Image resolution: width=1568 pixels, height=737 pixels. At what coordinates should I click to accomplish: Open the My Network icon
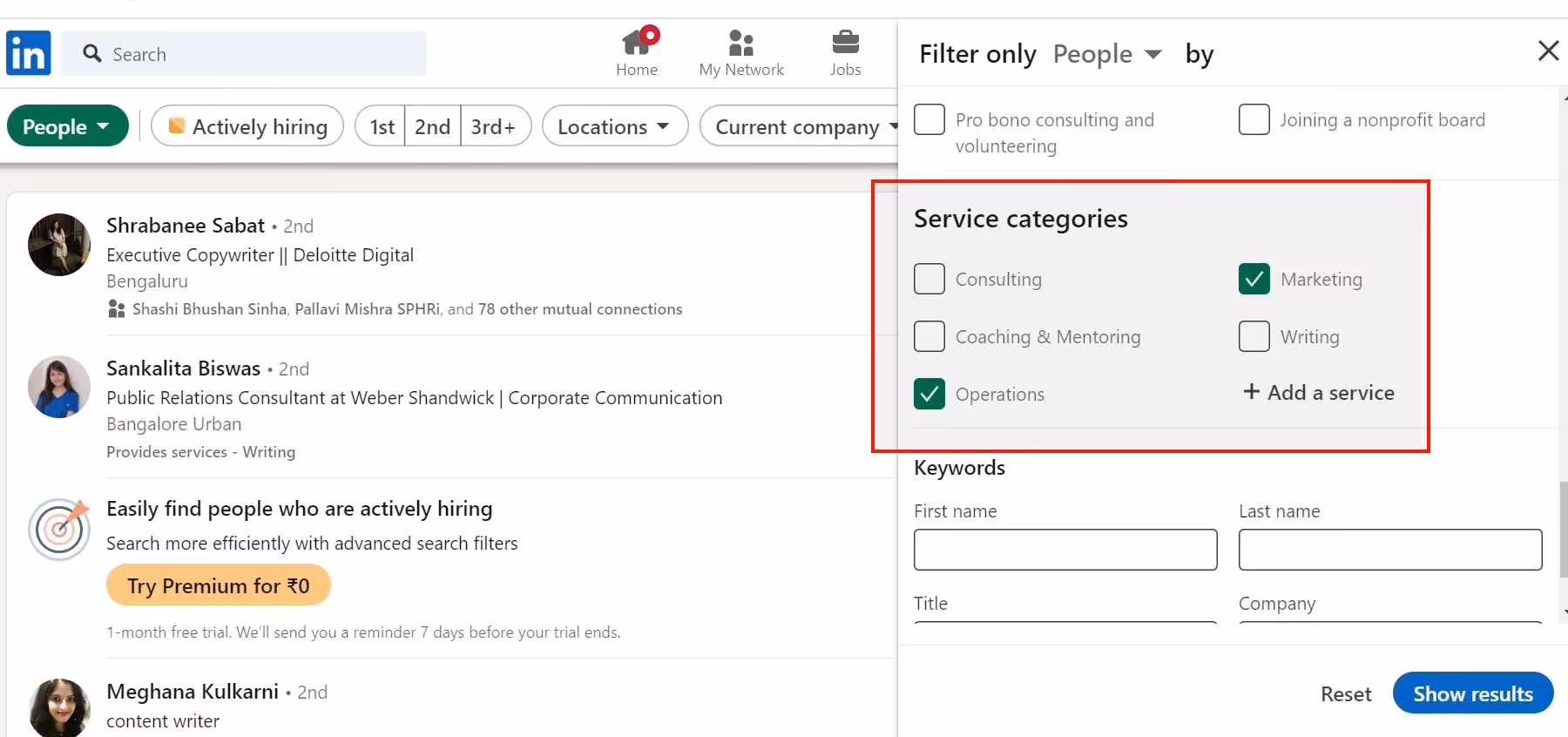pyautogui.click(x=740, y=42)
